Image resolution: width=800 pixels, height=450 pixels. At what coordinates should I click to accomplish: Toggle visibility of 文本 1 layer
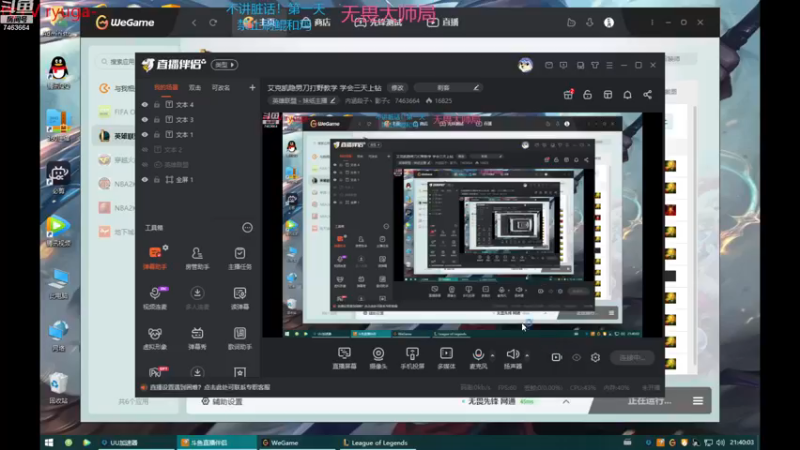point(145,135)
